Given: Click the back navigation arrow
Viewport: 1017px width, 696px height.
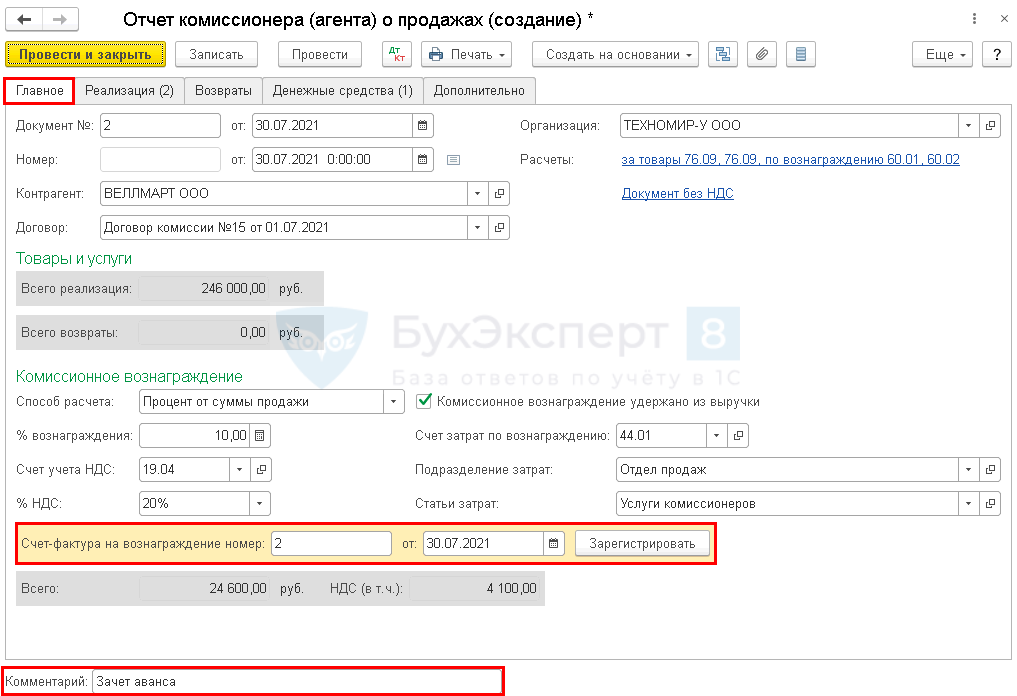Looking at the screenshot, I should (24, 20).
